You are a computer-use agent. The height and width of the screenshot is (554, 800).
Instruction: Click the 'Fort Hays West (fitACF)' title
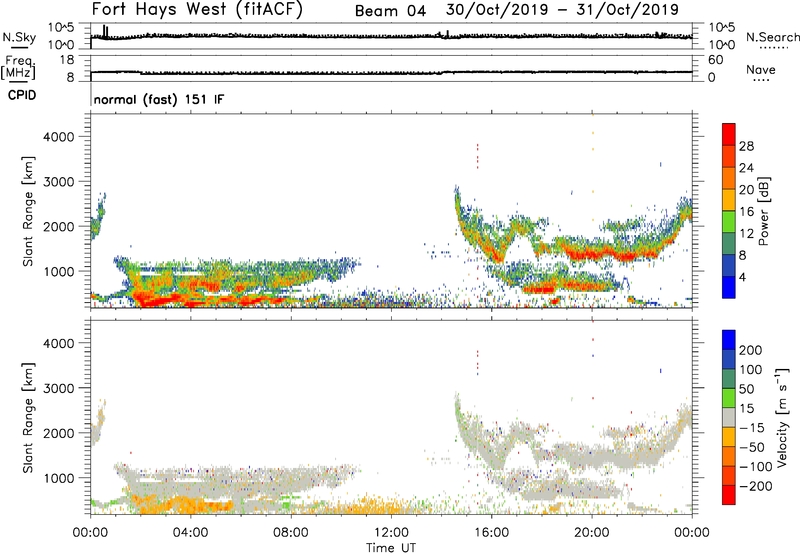(197, 9)
